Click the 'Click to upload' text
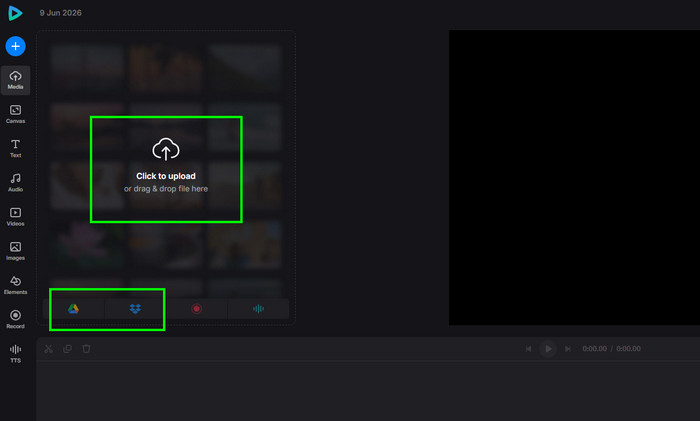The height and width of the screenshot is (421, 700). point(166,176)
